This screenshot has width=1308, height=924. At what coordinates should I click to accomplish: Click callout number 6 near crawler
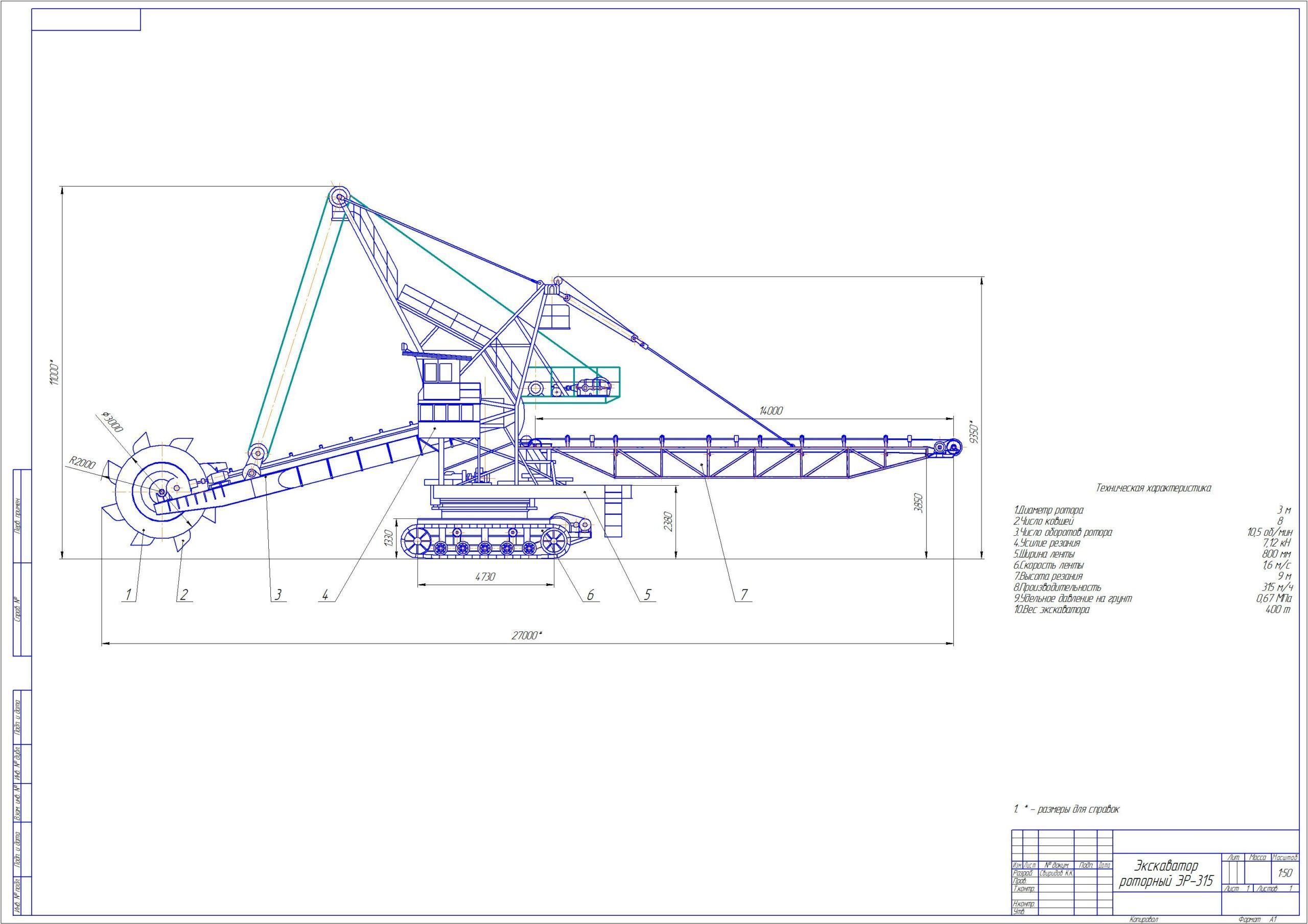[x=590, y=595]
